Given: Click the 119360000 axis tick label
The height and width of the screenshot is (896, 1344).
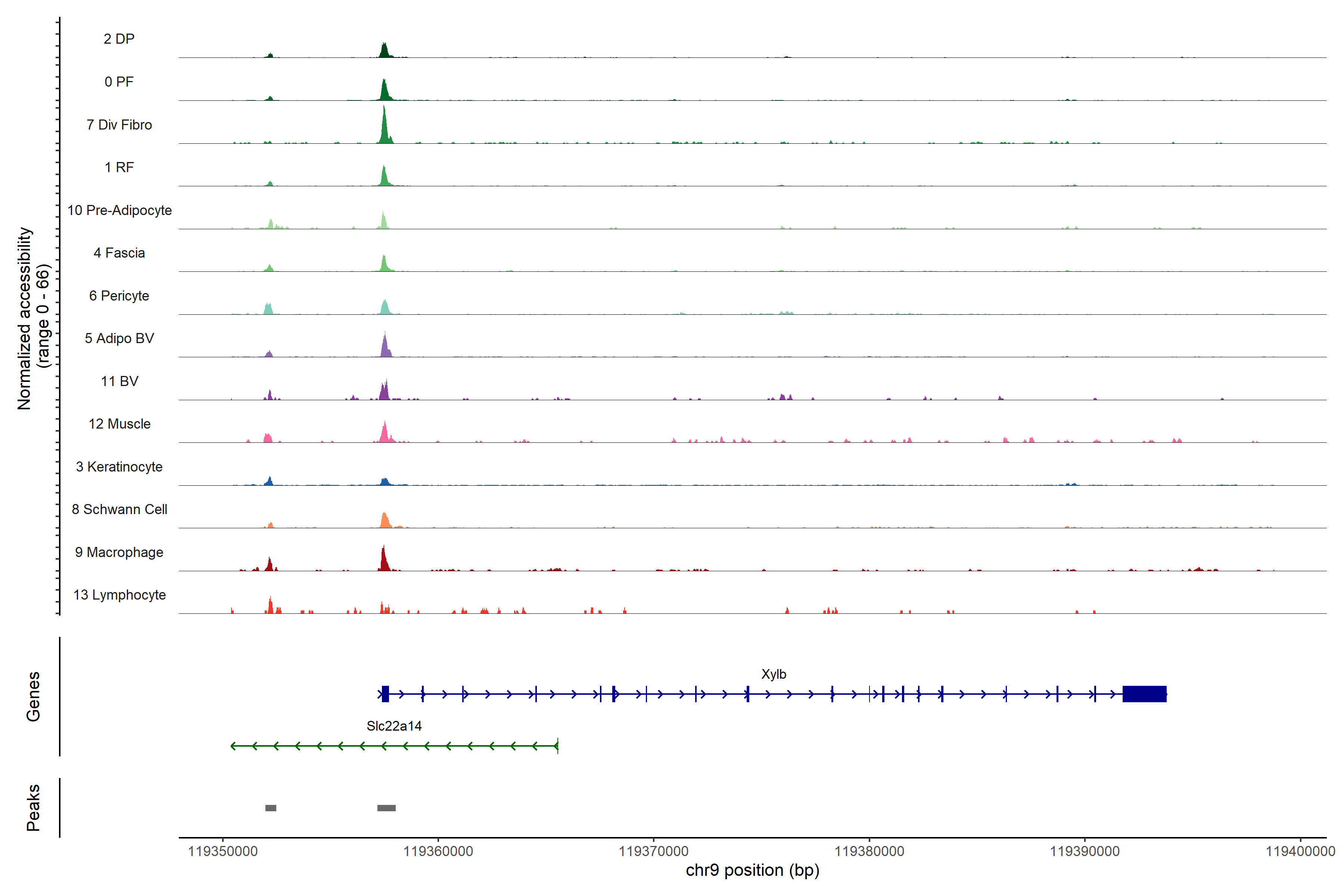Looking at the screenshot, I should (438, 852).
